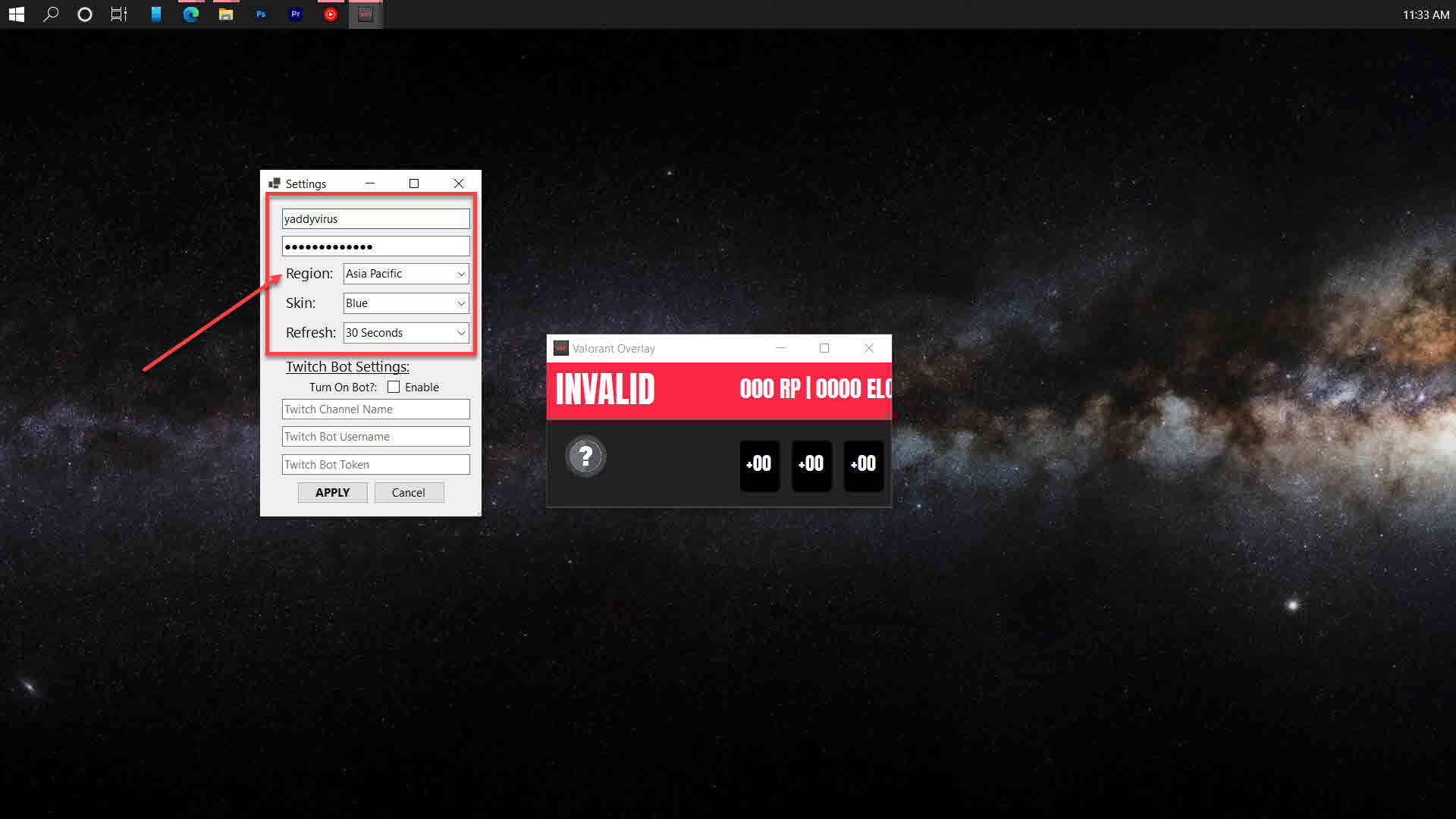The width and height of the screenshot is (1456, 819).
Task: Enable the Turn On Bot checkbox
Action: tap(394, 387)
